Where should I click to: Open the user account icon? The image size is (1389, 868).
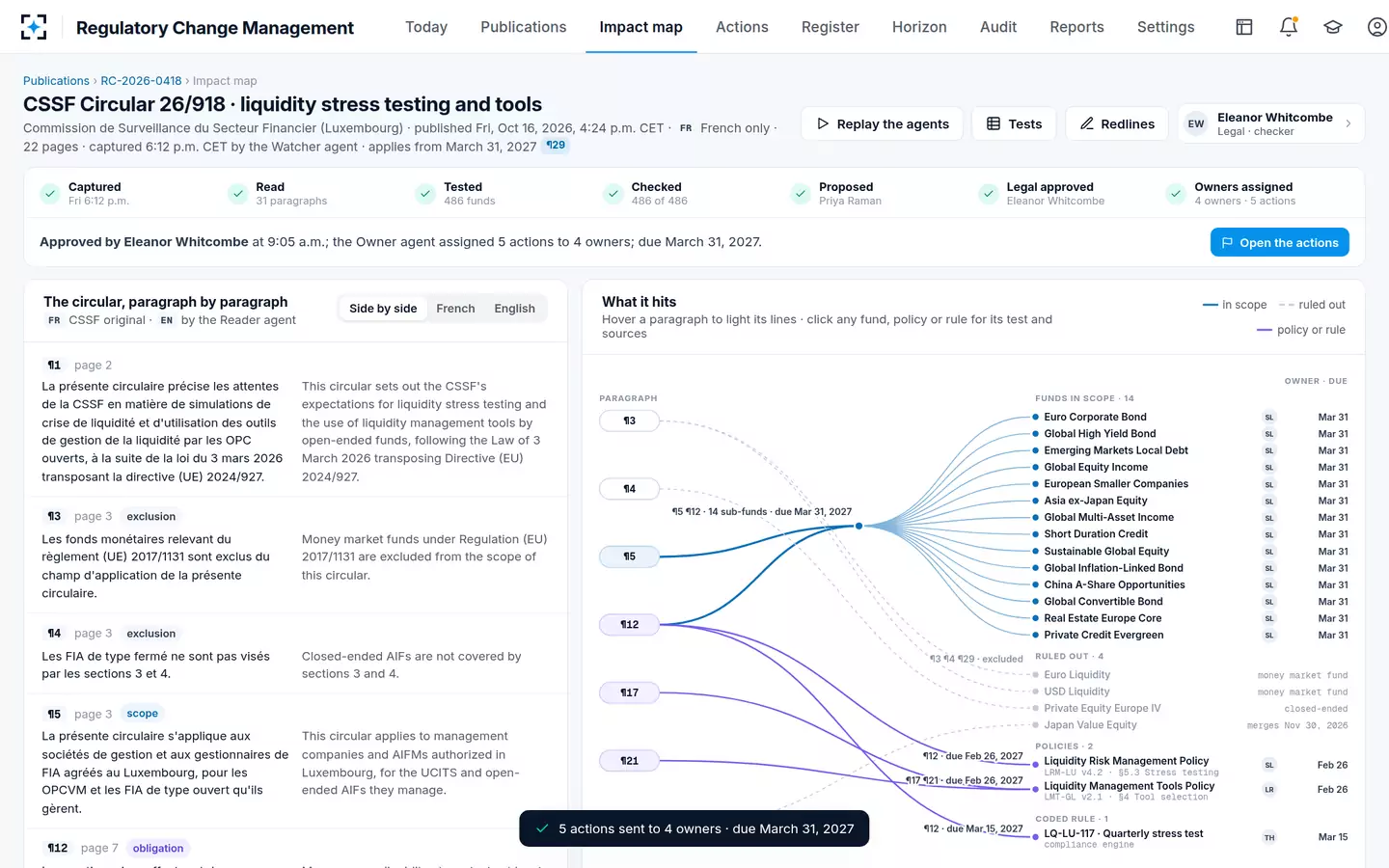click(x=1377, y=27)
